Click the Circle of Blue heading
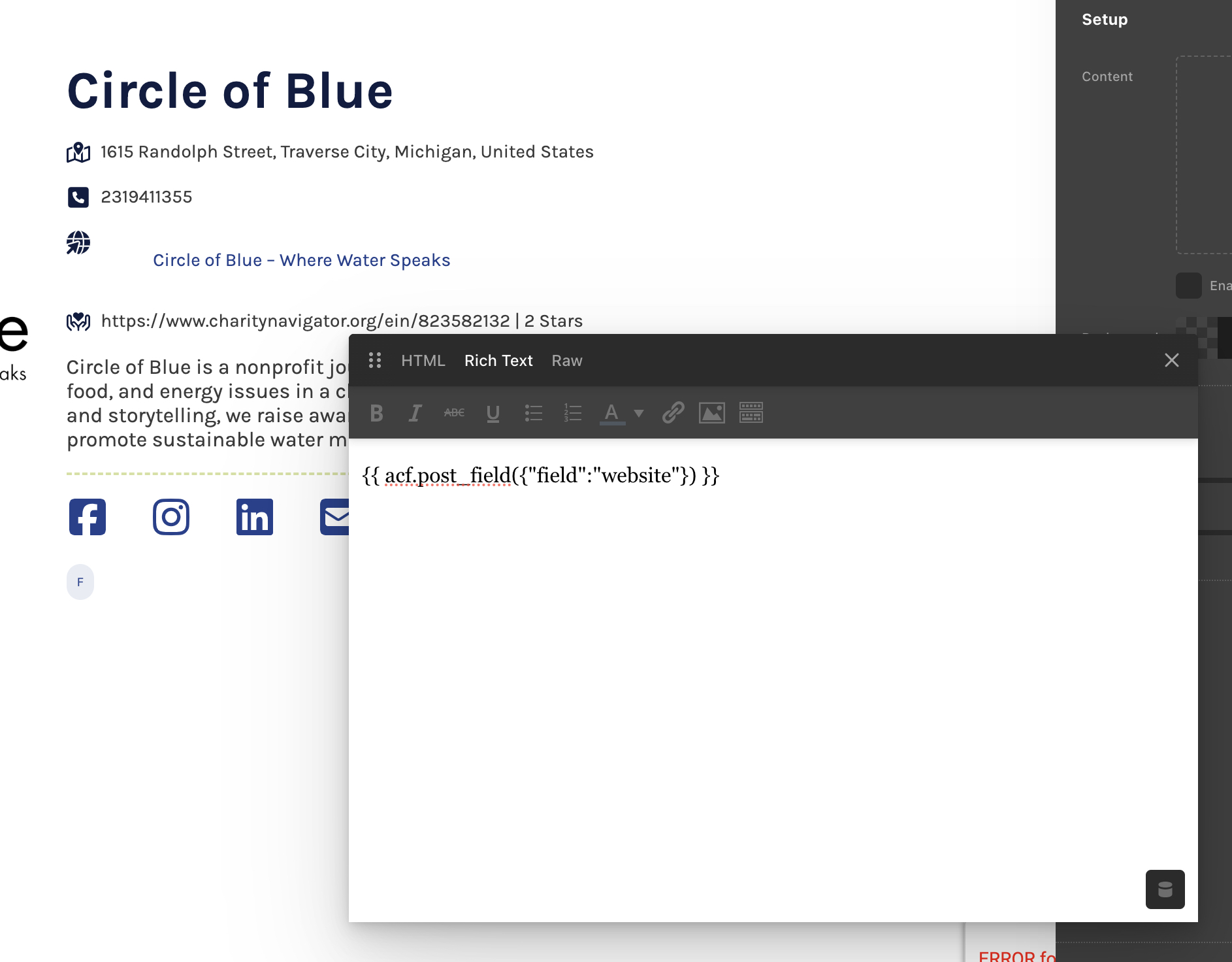The image size is (1232, 962). pos(230,91)
